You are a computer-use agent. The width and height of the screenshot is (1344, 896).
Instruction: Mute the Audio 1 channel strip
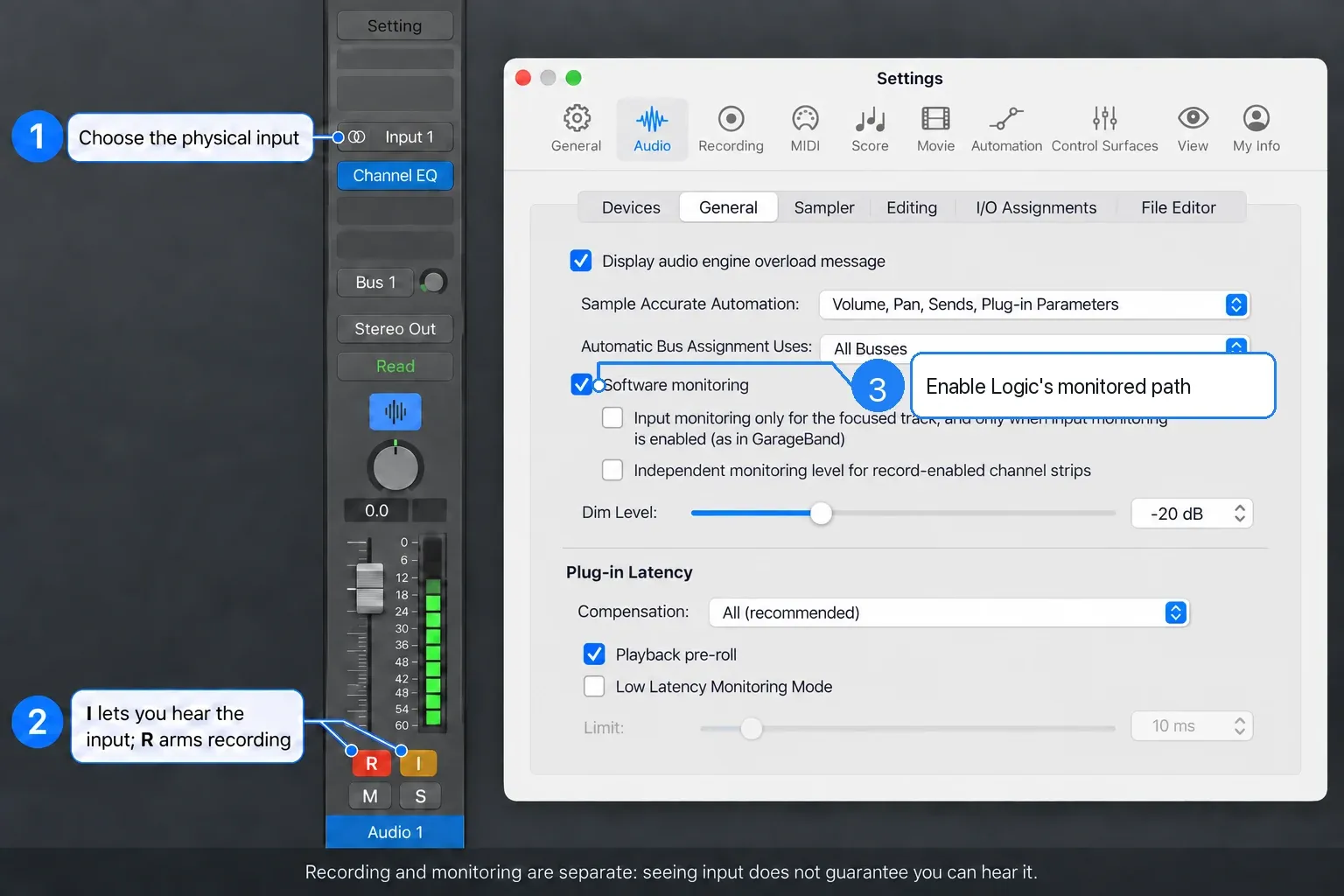[x=370, y=796]
